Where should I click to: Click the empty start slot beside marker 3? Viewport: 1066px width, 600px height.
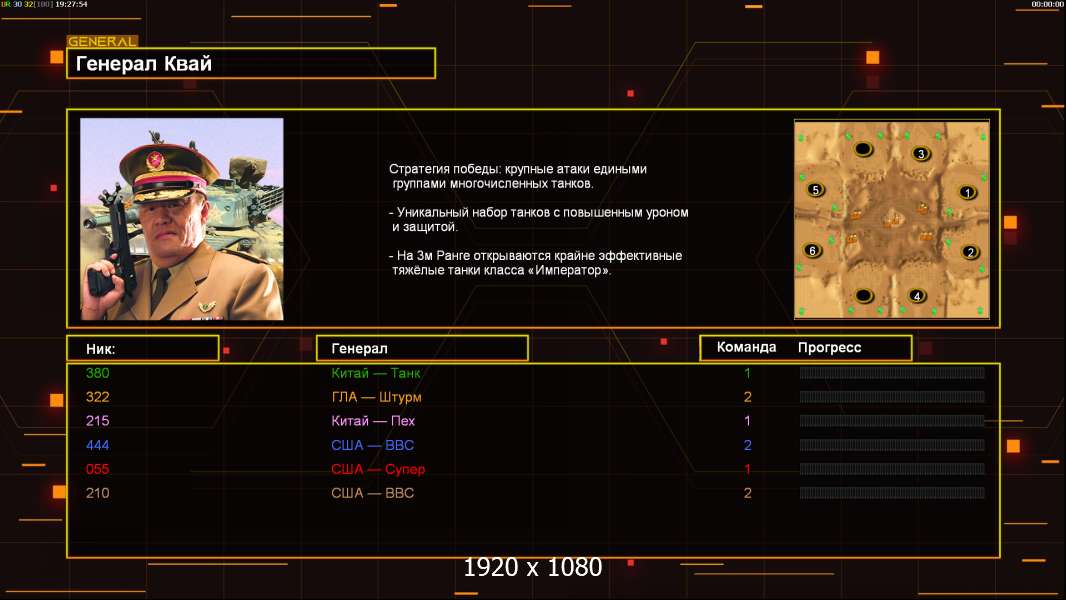pos(863,149)
